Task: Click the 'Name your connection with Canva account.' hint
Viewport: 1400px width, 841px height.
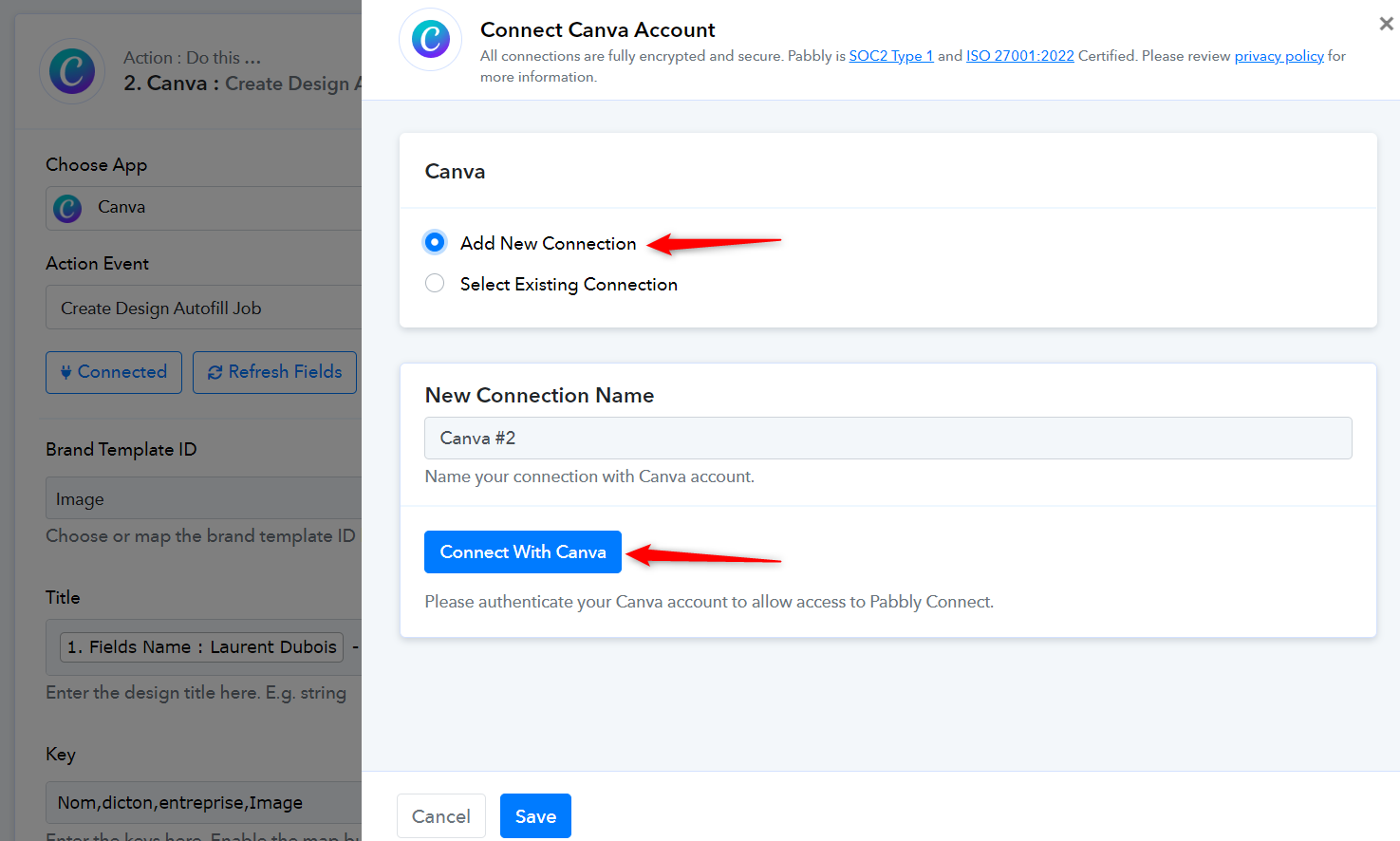Action: tap(589, 476)
